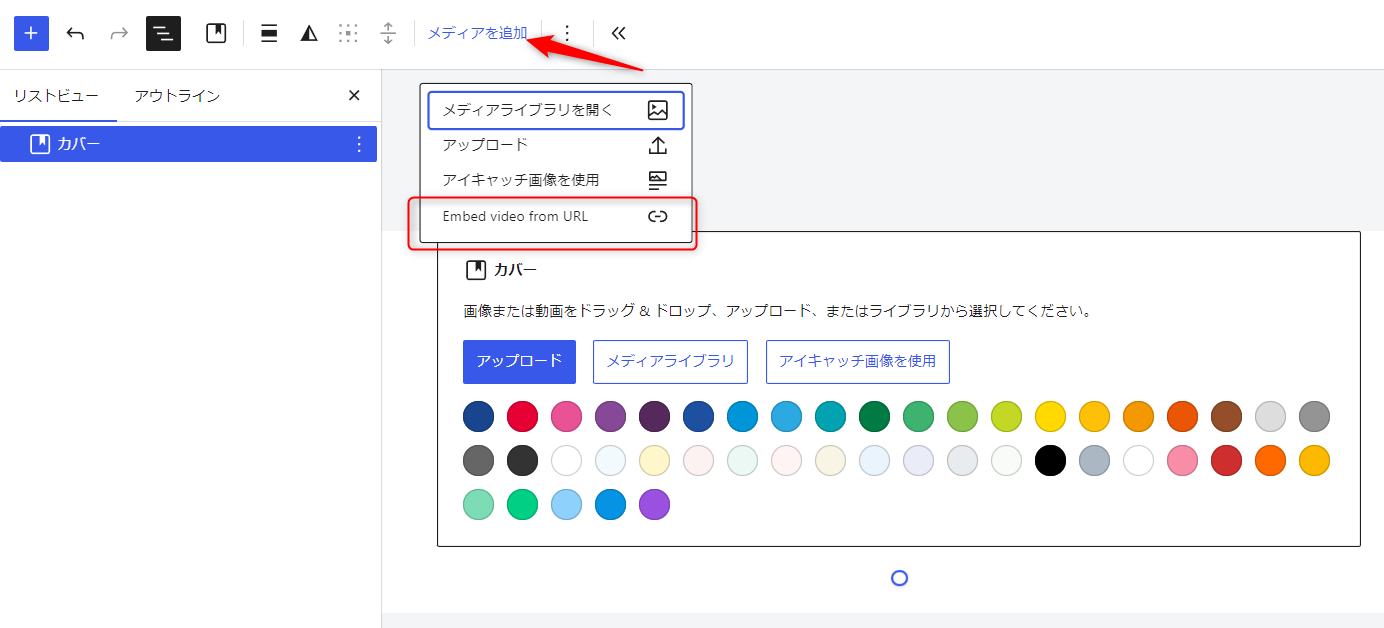Toggle full height toolbar button
The width and height of the screenshot is (1384, 628).
(388, 33)
